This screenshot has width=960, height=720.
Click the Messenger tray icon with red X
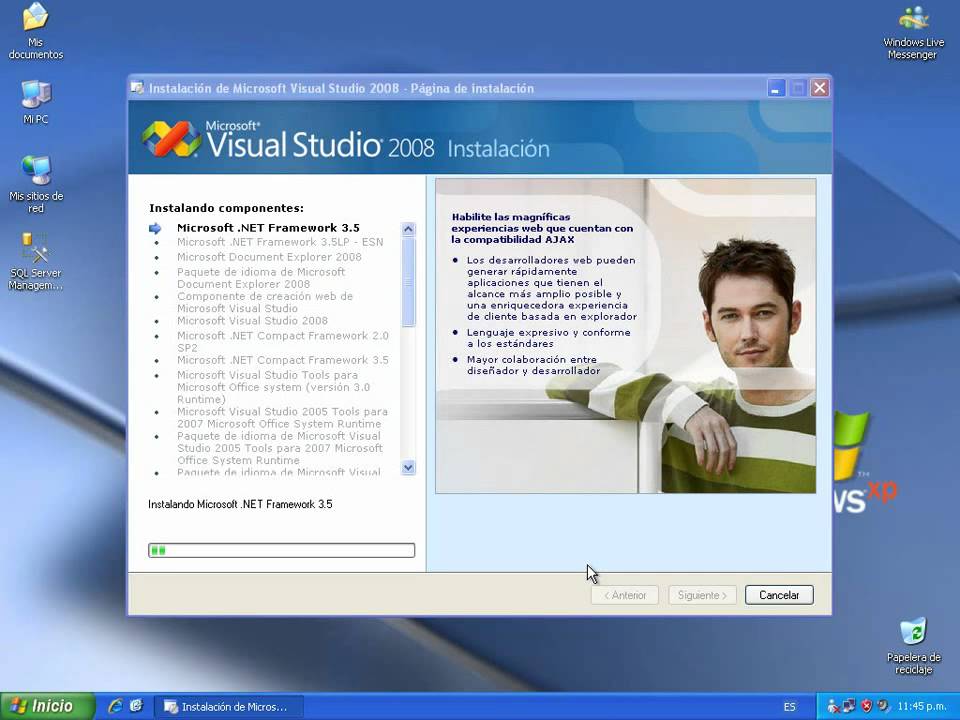coord(833,707)
